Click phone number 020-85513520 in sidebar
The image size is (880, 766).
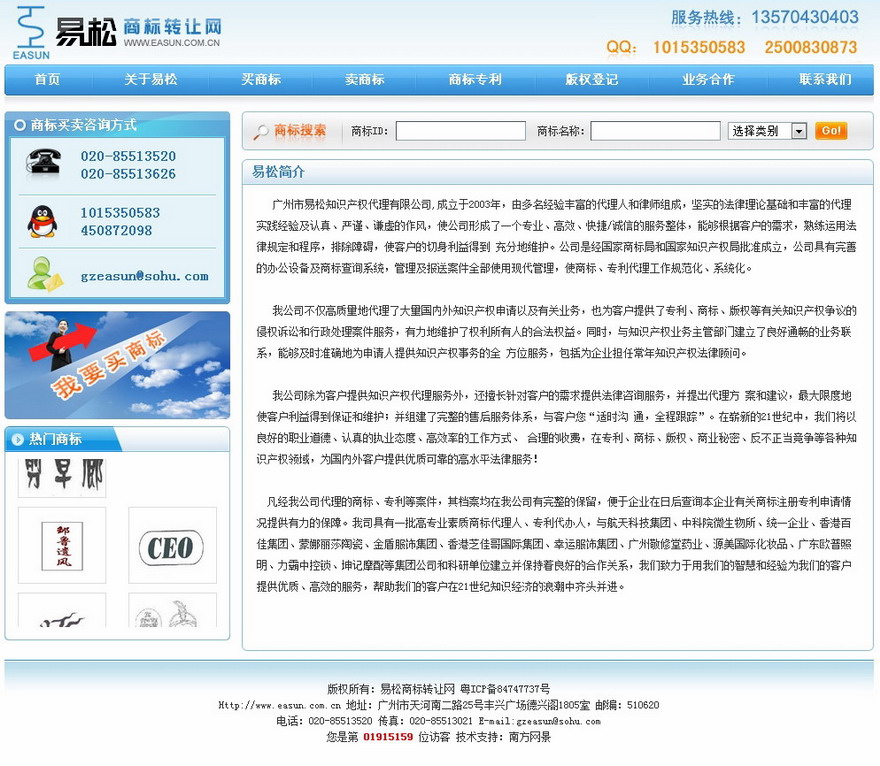pos(129,156)
